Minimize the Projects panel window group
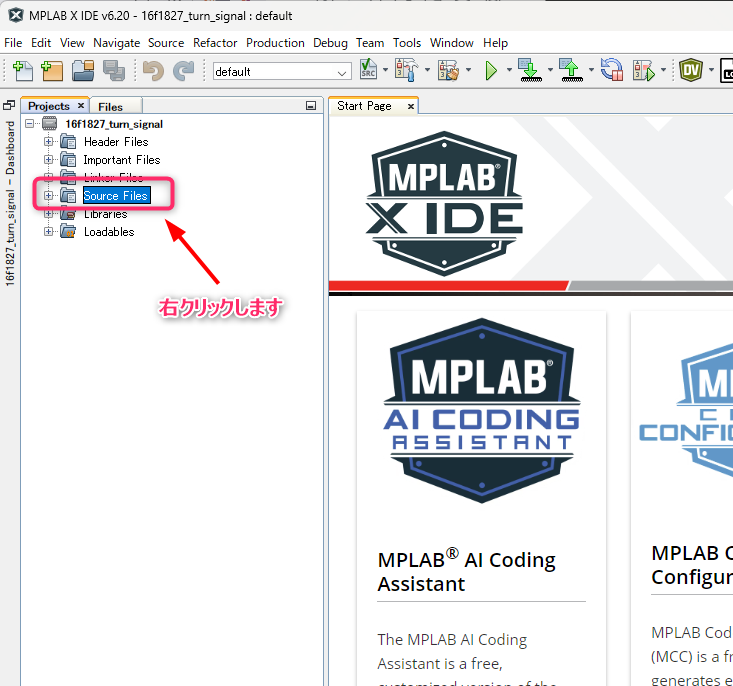 pyautogui.click(x=311, y=106)
